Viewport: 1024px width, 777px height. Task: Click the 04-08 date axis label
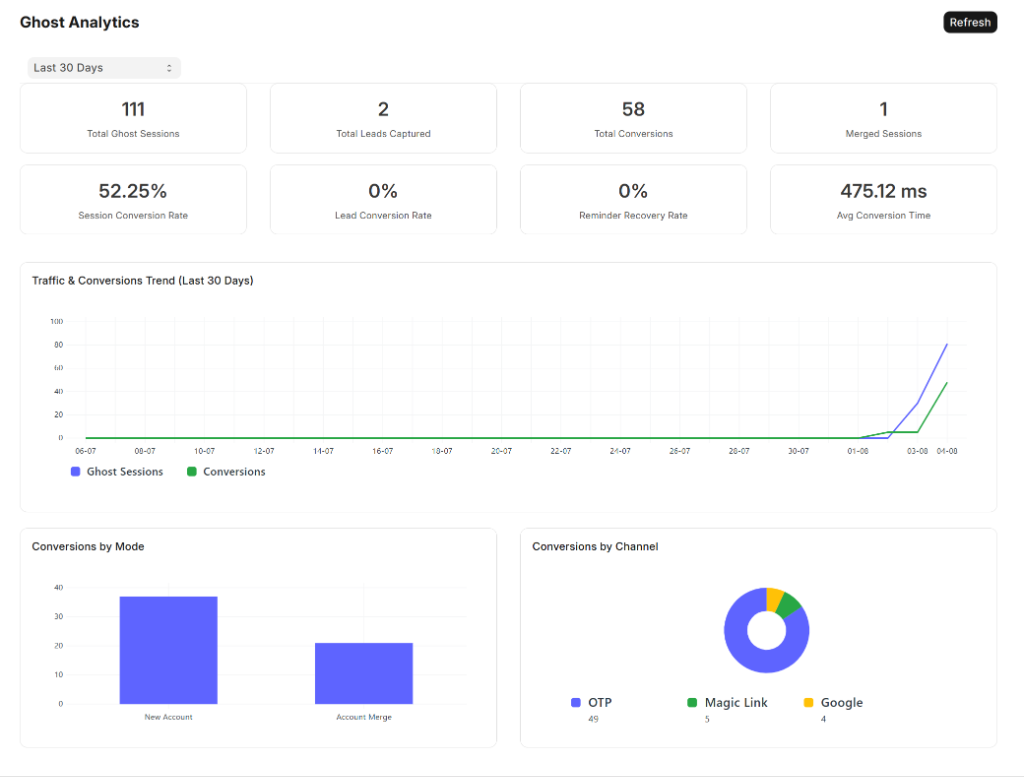tap(947, 451)
